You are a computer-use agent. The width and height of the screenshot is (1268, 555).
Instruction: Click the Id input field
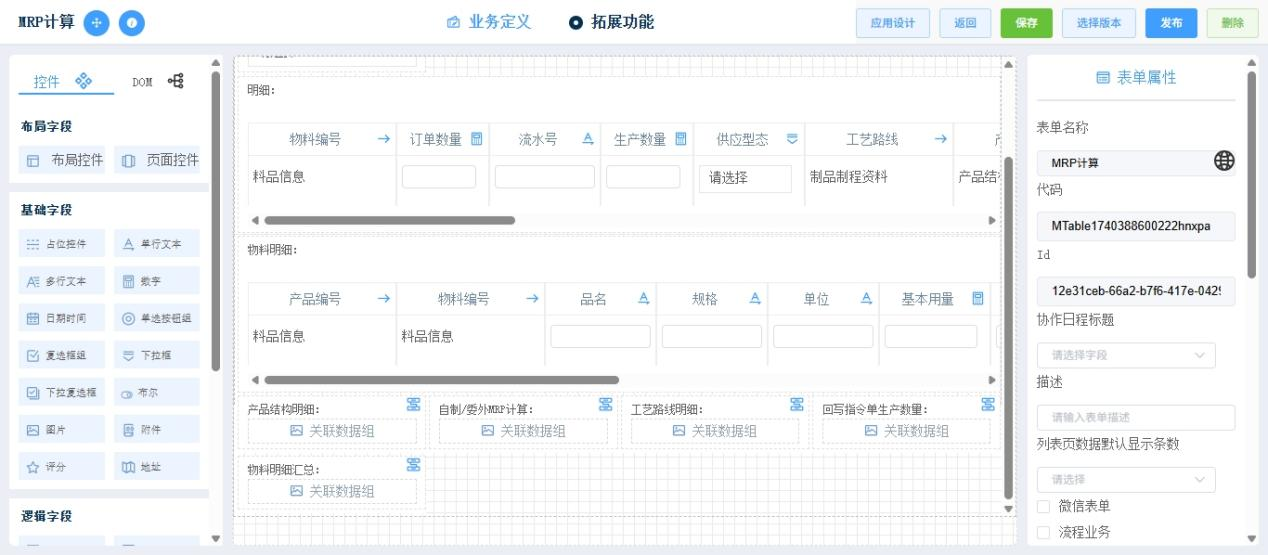(x=1136, y=291)
